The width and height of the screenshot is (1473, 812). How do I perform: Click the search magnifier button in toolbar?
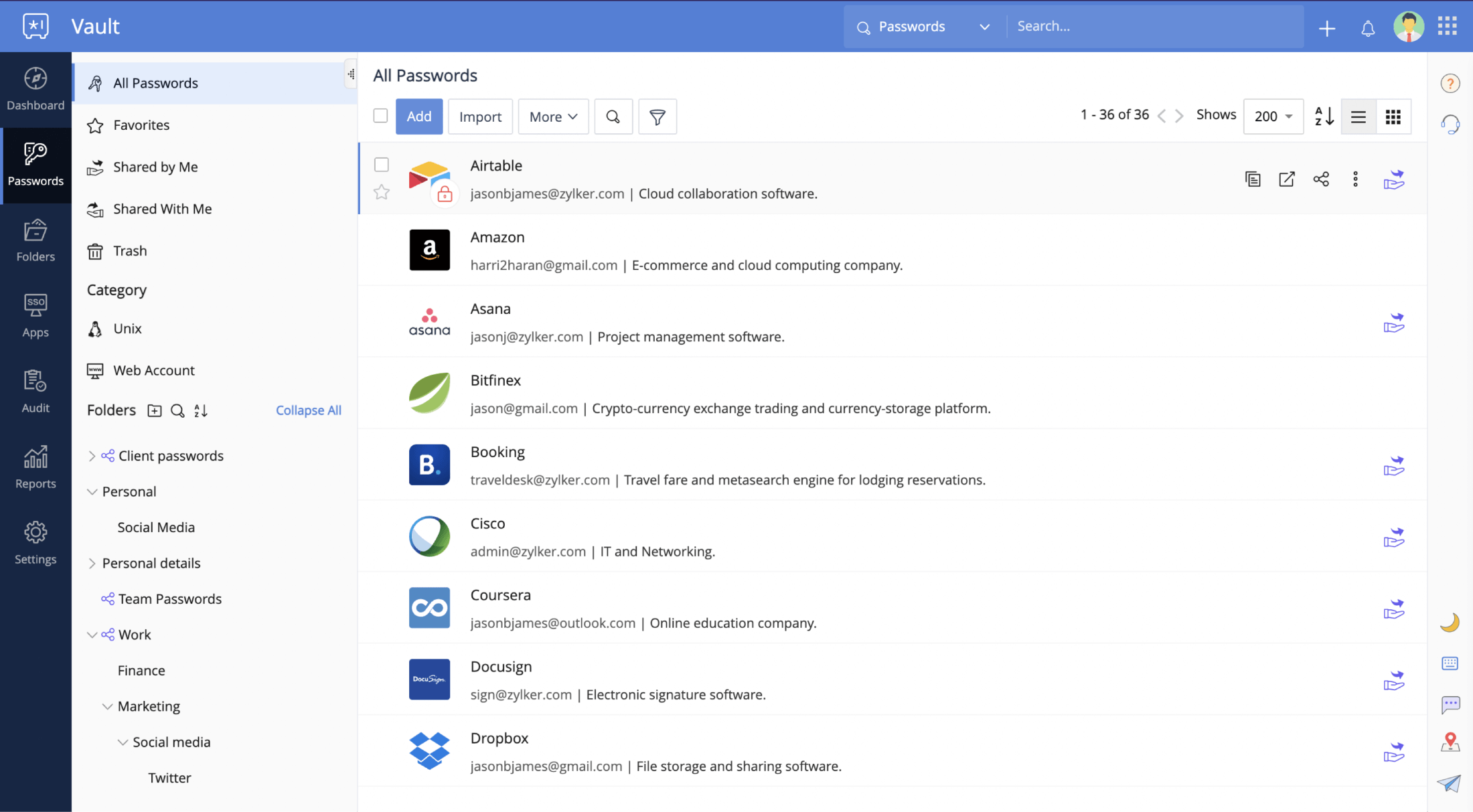[613, 116]
